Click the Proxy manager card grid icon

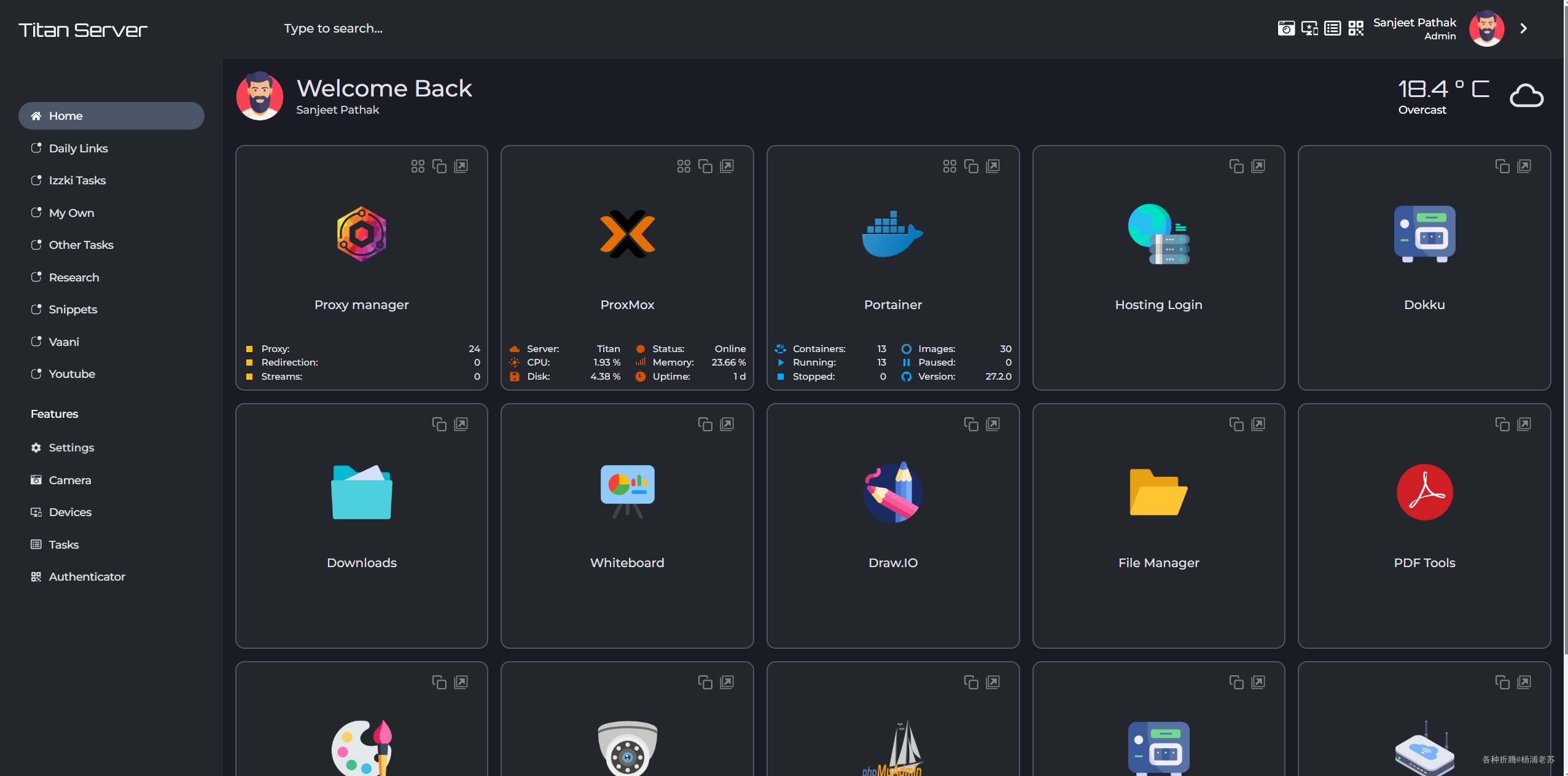pos(418,166)
